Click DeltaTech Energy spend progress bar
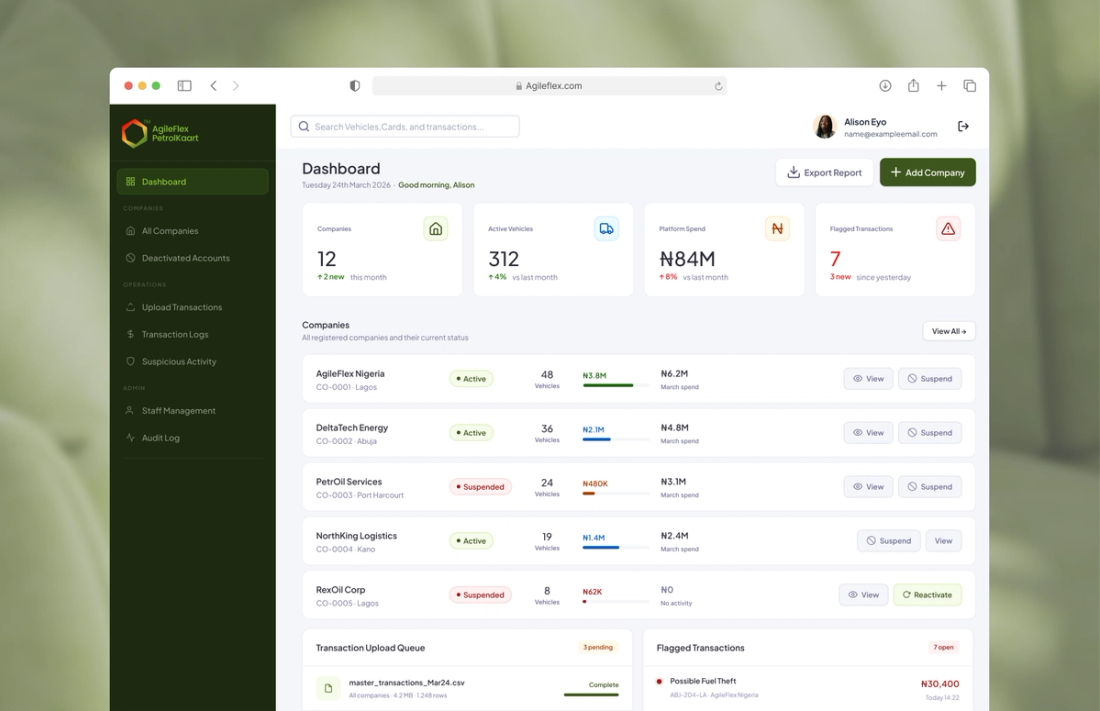The image size is (1100, 711). click(615, 439)
